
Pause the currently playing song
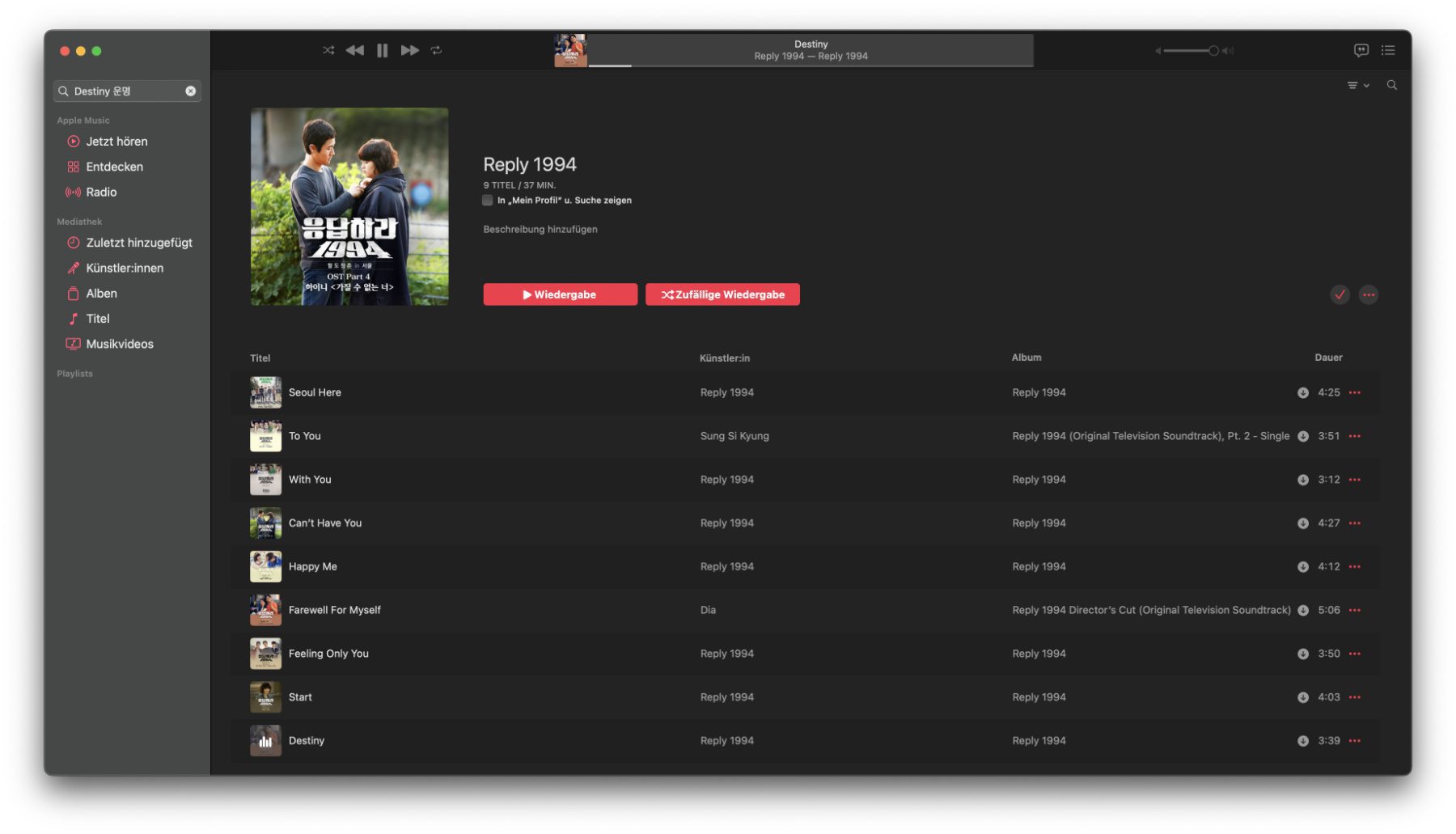pos(382,50)
